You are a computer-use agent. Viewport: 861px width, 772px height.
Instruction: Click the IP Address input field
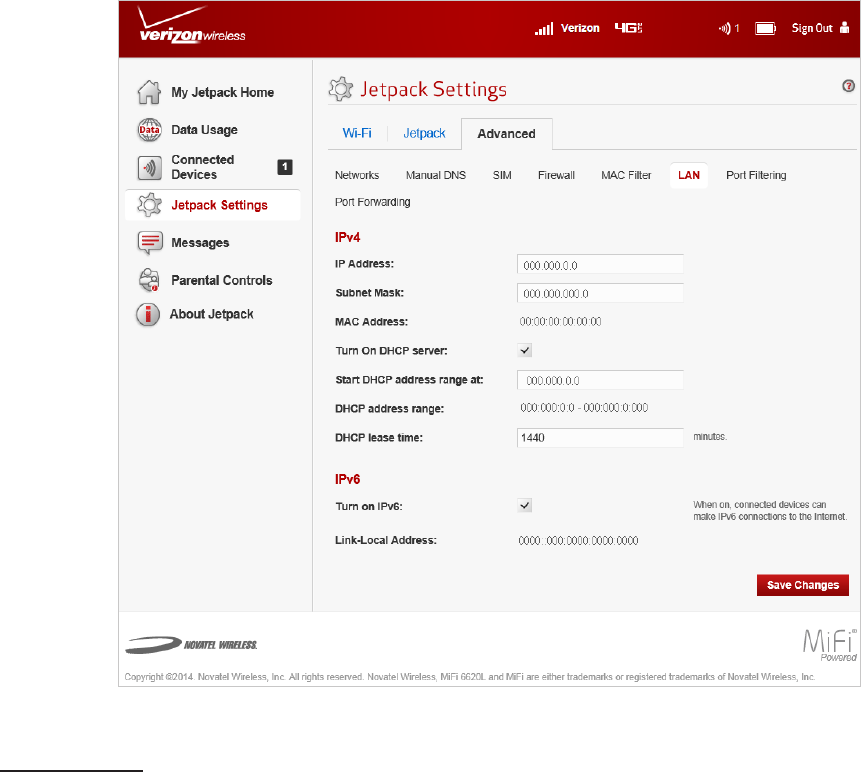600,264
